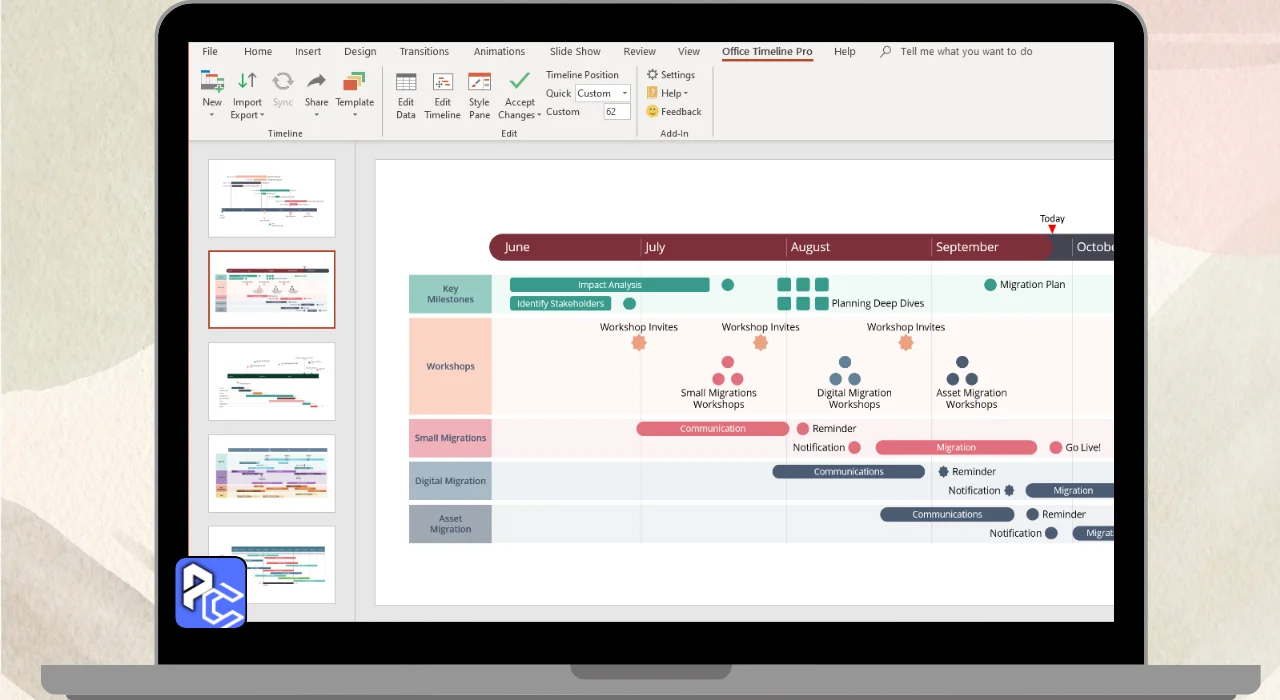Switch to the Design tab
The width and height of the screenshot is (1280, 700).
tap(360, 52)
